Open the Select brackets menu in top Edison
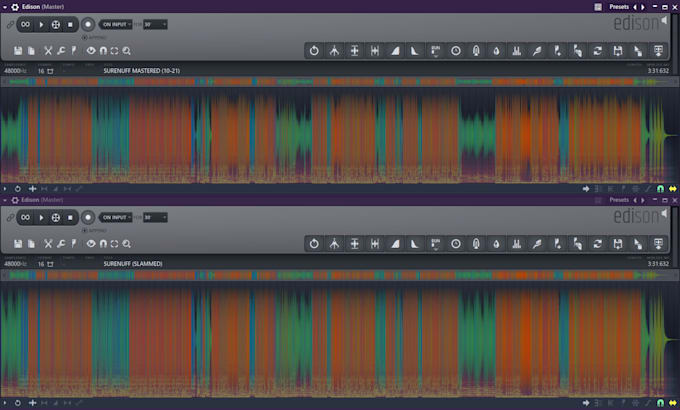 tap(114, 51)
